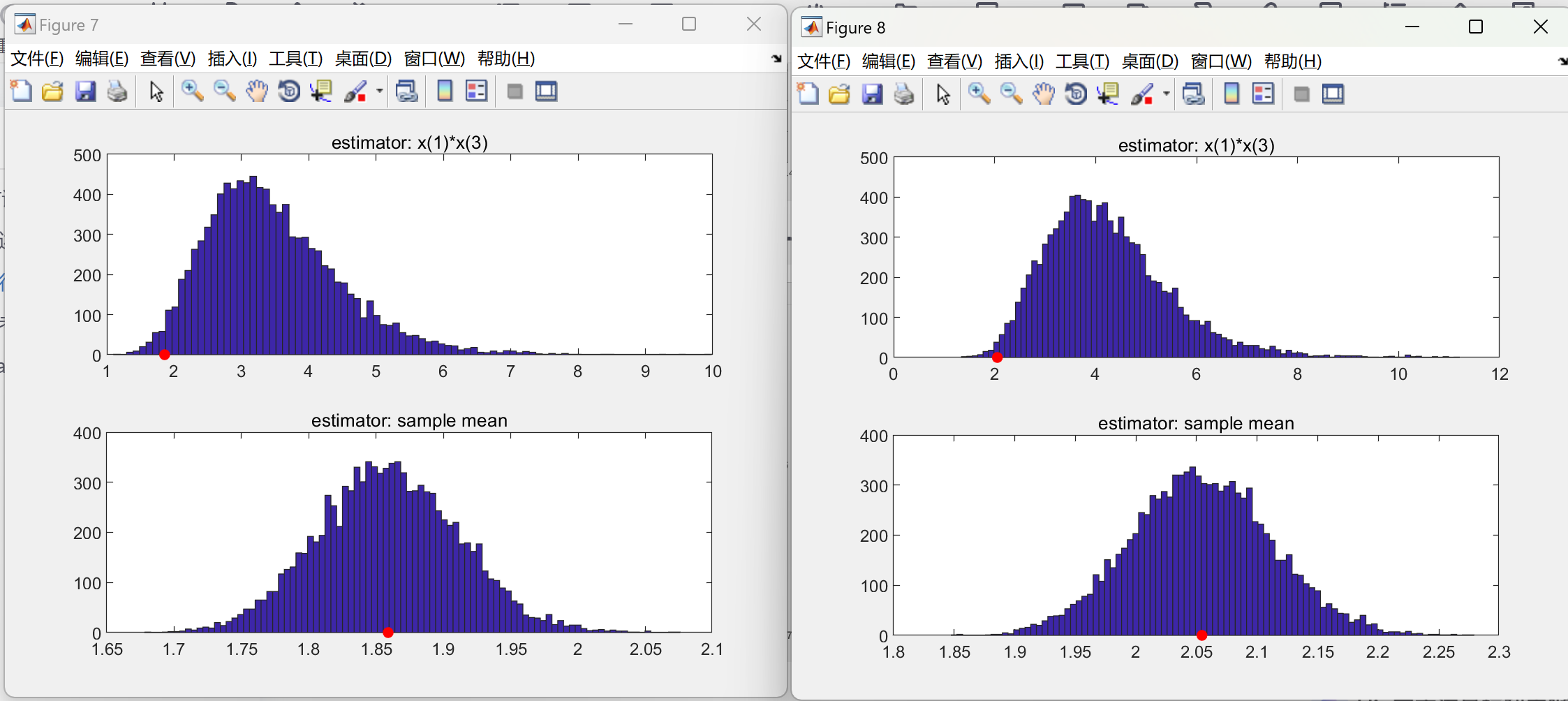The height and width of the screenshot is (701, 1568).
Task: Enable Rotate 3D tool in Figure 7
Action: coord(288,91)
